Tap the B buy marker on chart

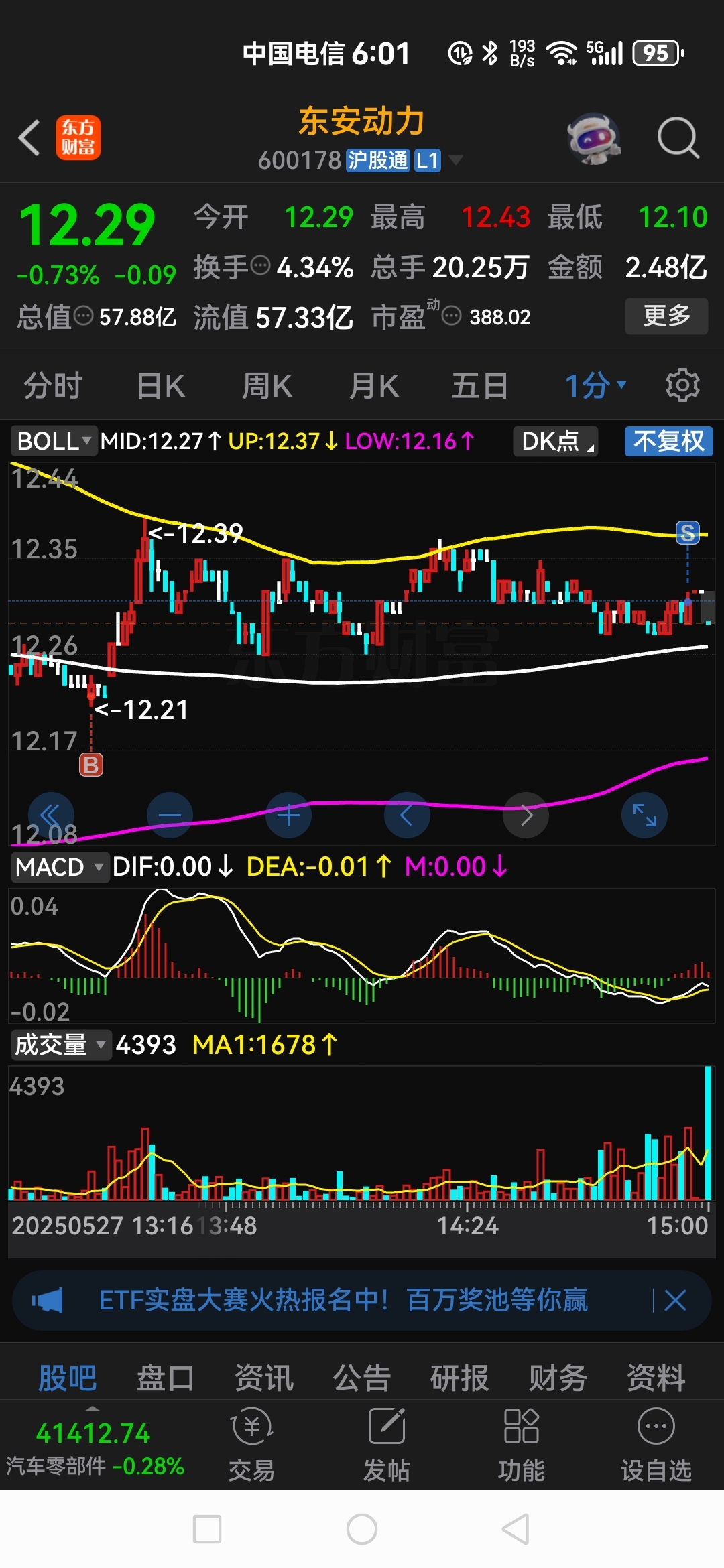coord(91,765)
